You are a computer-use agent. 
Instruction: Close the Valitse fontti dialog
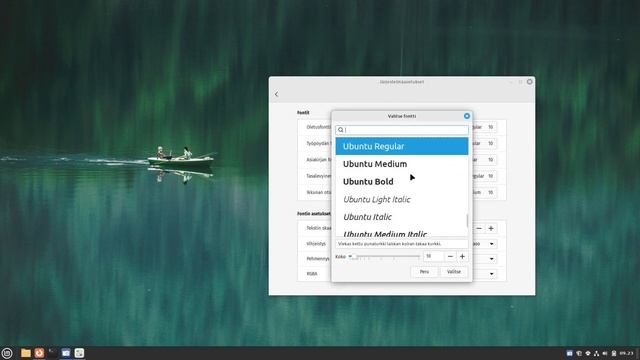pos(467,116)
